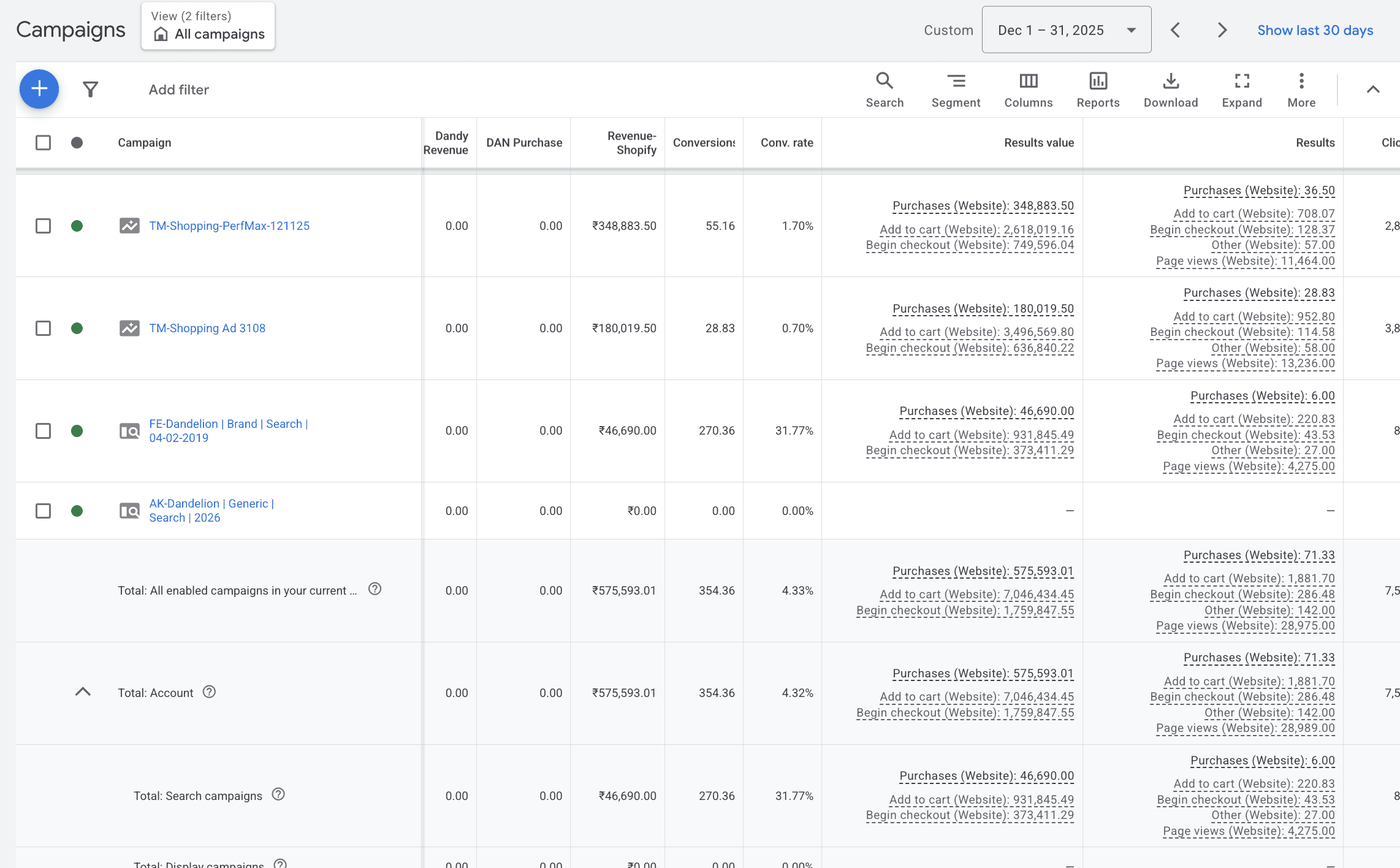Go to next date range

pyautogui.click(x=1222, y=30)
